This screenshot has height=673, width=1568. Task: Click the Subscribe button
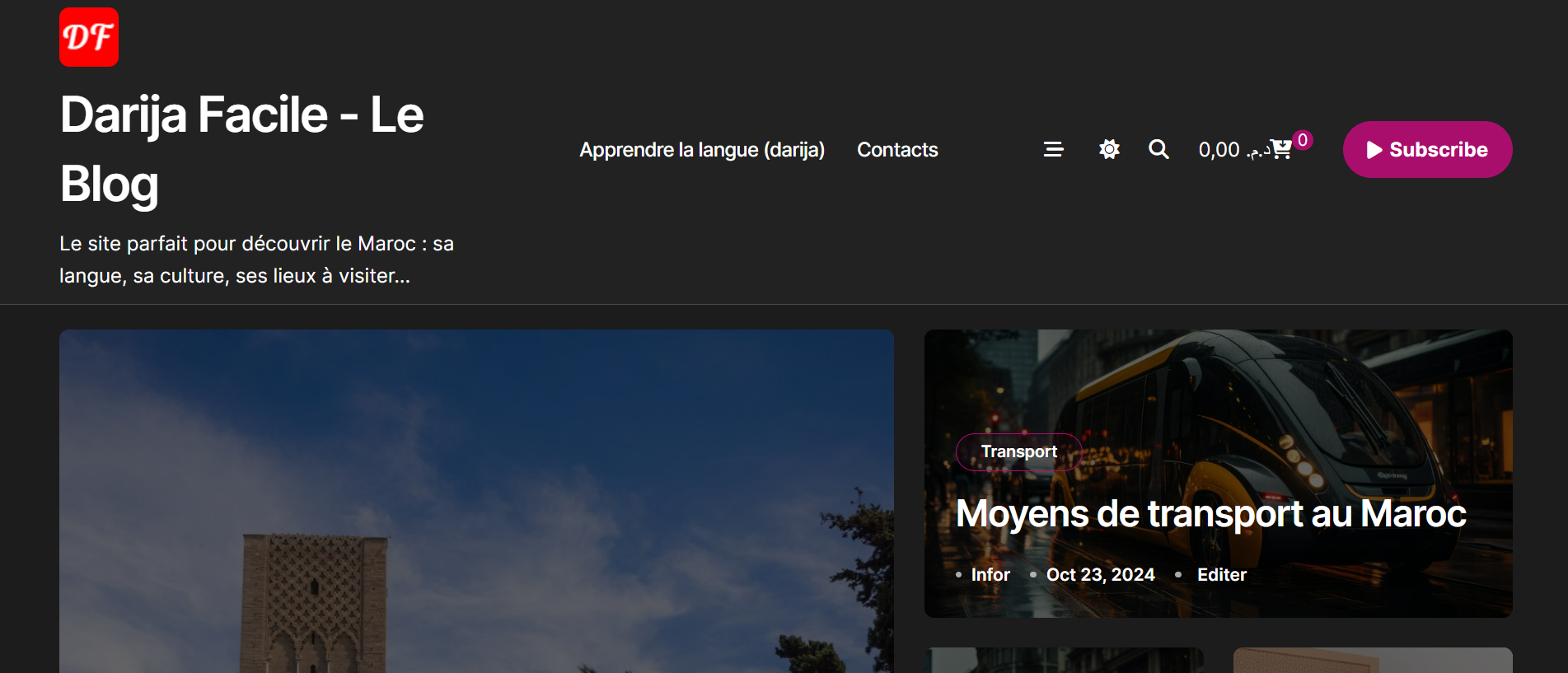(1427, 149)
